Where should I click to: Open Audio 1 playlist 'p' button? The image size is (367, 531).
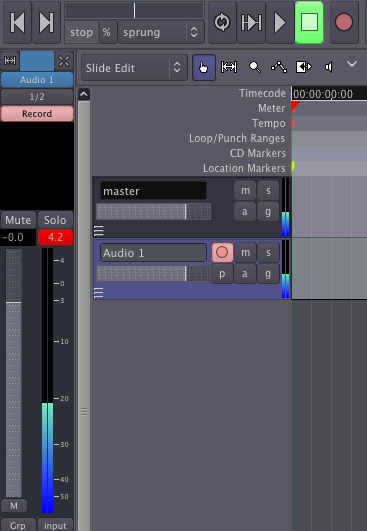click(x=222, y=274)
